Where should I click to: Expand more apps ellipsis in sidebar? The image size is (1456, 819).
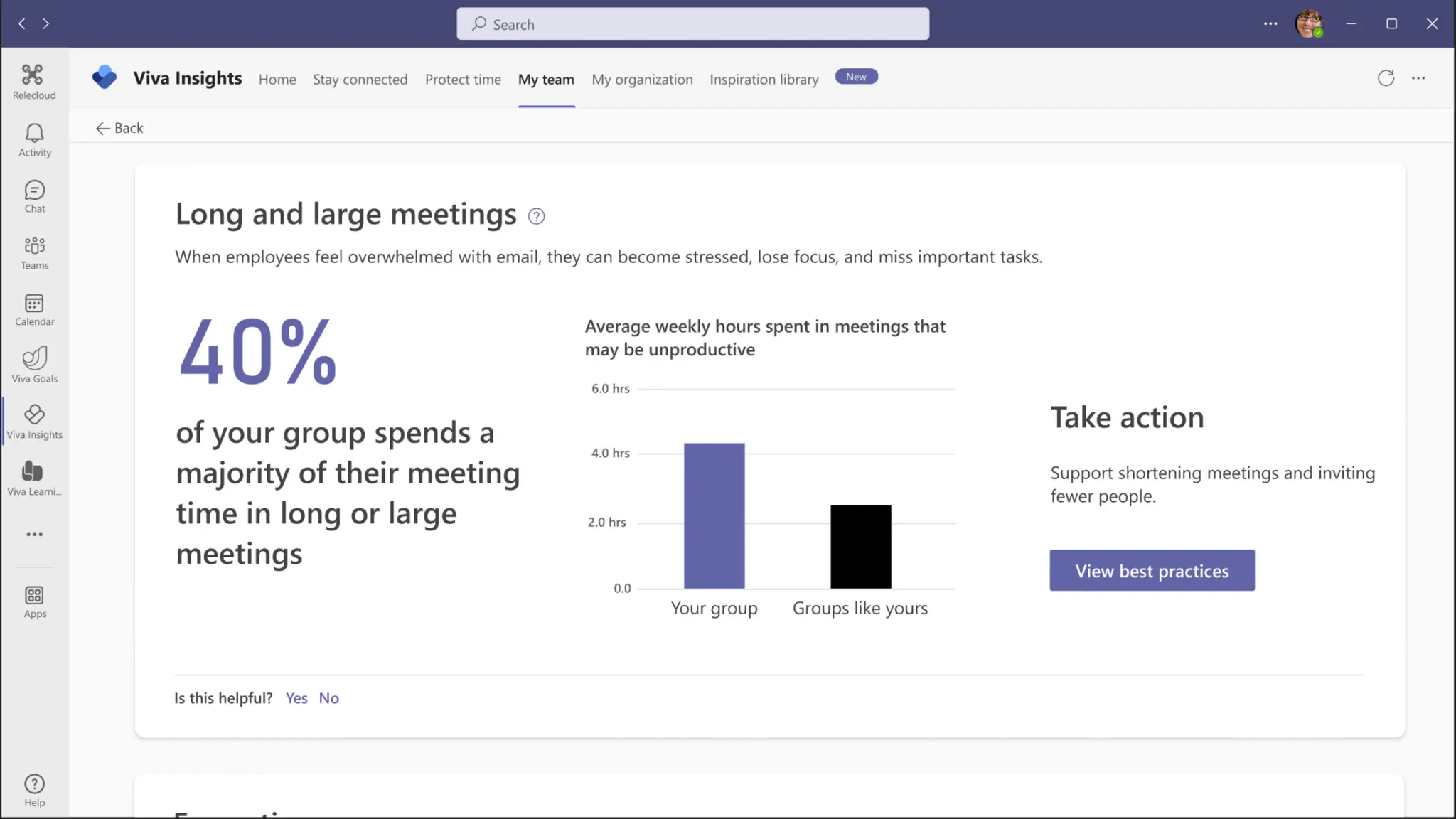(x=34, y=535)
